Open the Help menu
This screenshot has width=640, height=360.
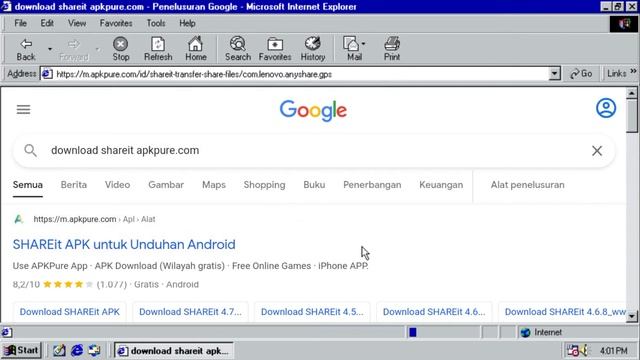187,23
